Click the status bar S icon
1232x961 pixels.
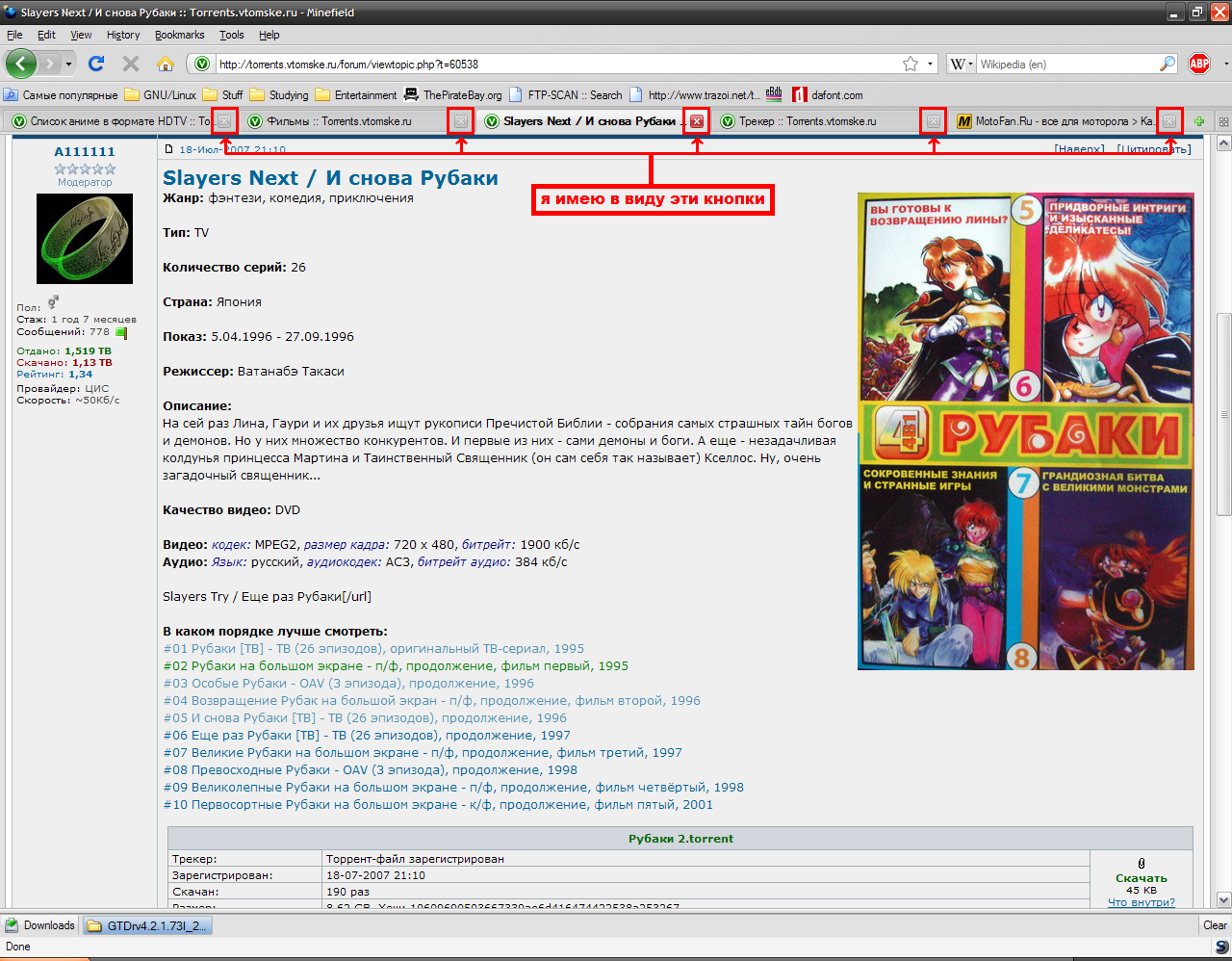(1221, 947)
